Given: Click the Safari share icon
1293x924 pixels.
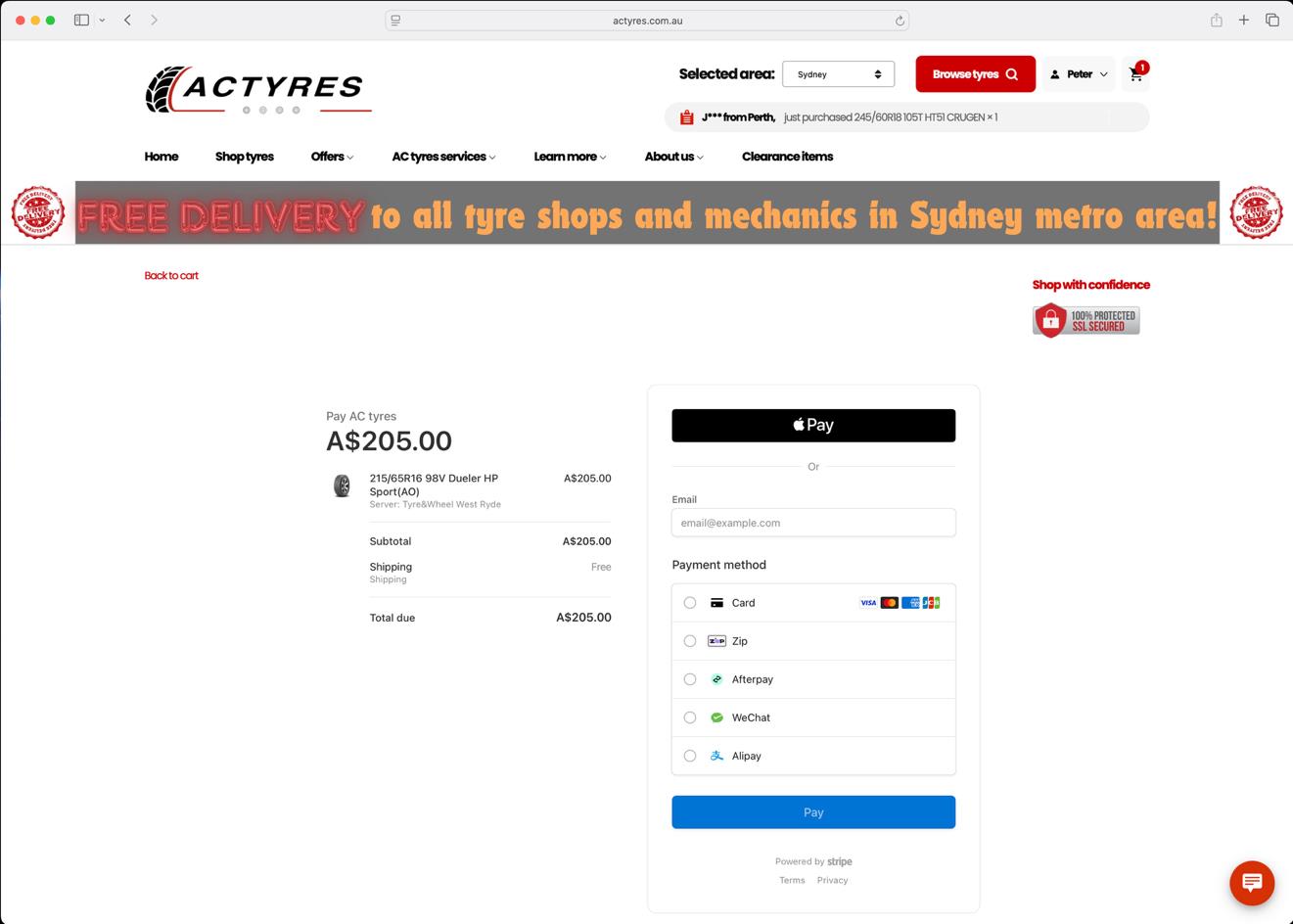Looking at the screenshot, I should [1216, 20].
